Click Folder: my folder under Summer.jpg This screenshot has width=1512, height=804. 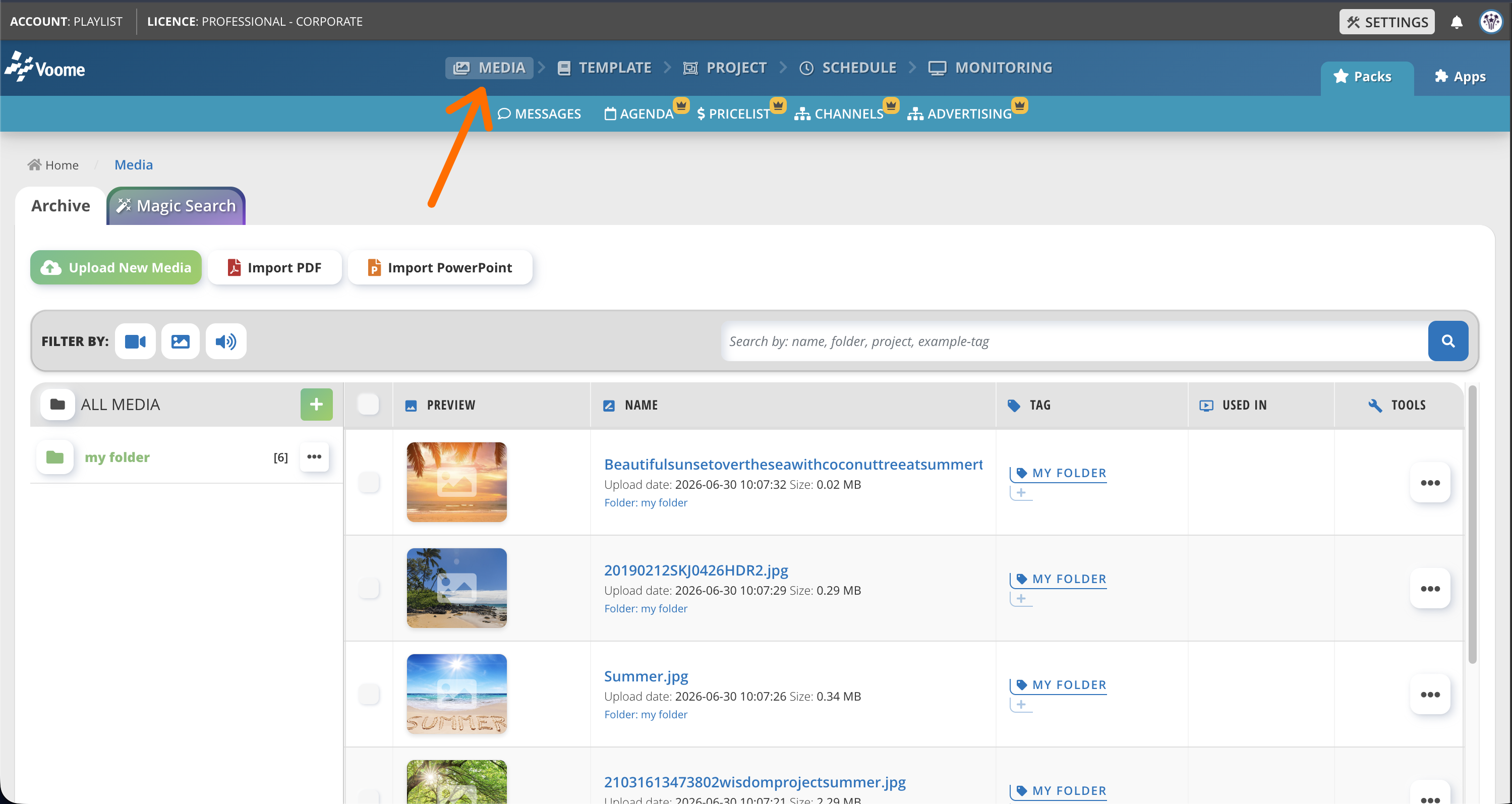[x=646, y=714]
